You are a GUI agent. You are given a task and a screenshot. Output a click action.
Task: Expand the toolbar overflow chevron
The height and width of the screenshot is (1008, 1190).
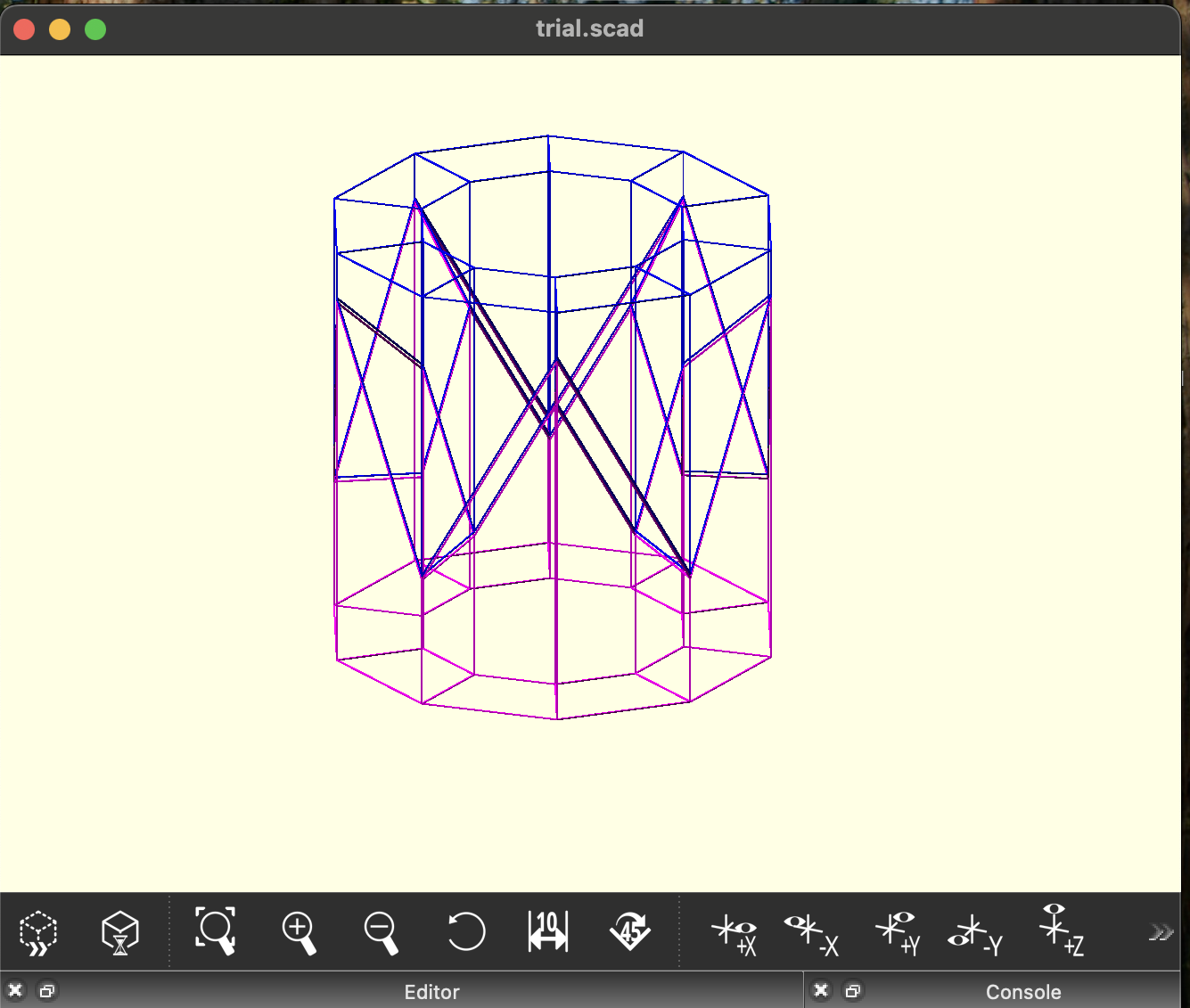tap(1161, 932)
